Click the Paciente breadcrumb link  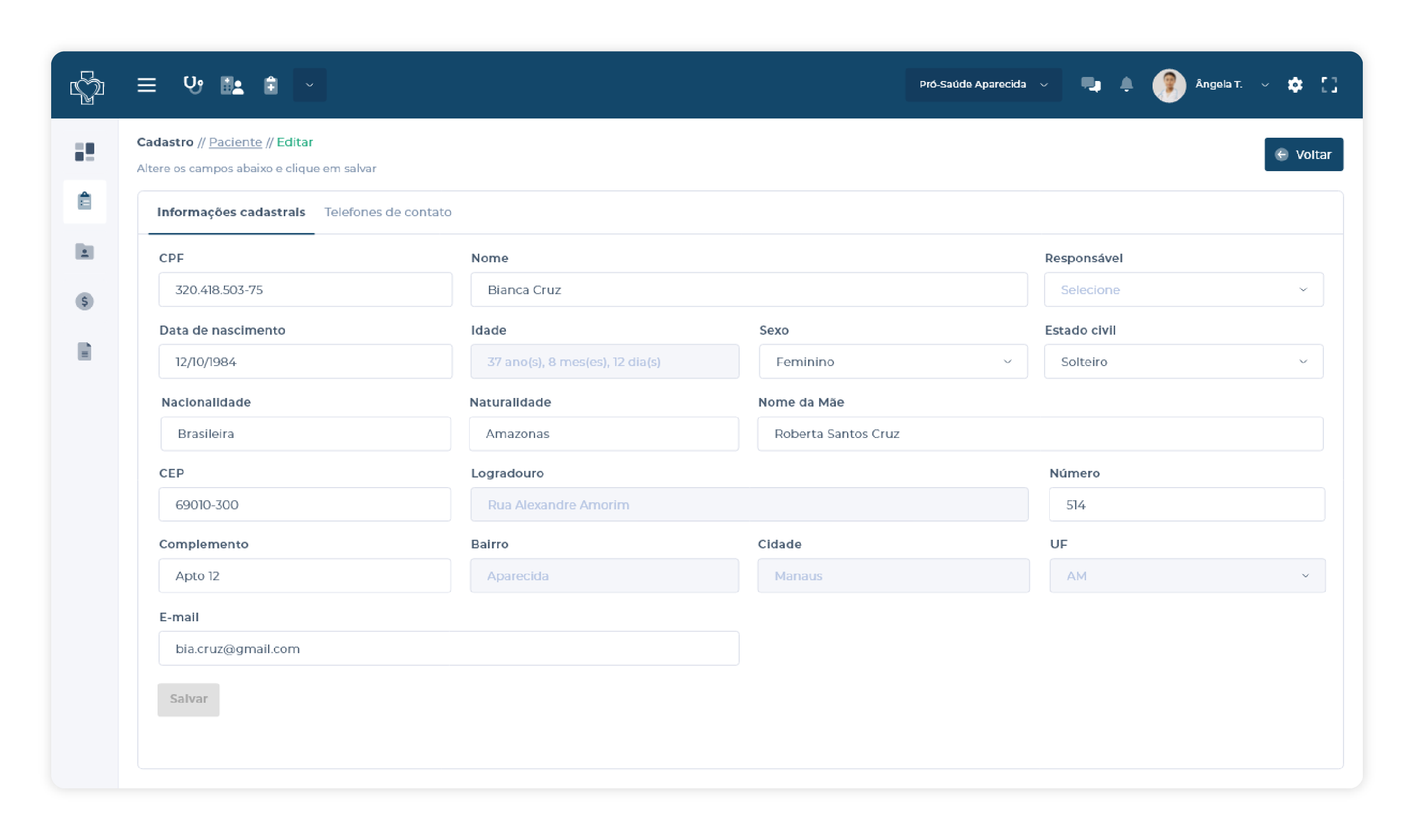(235, 142)
